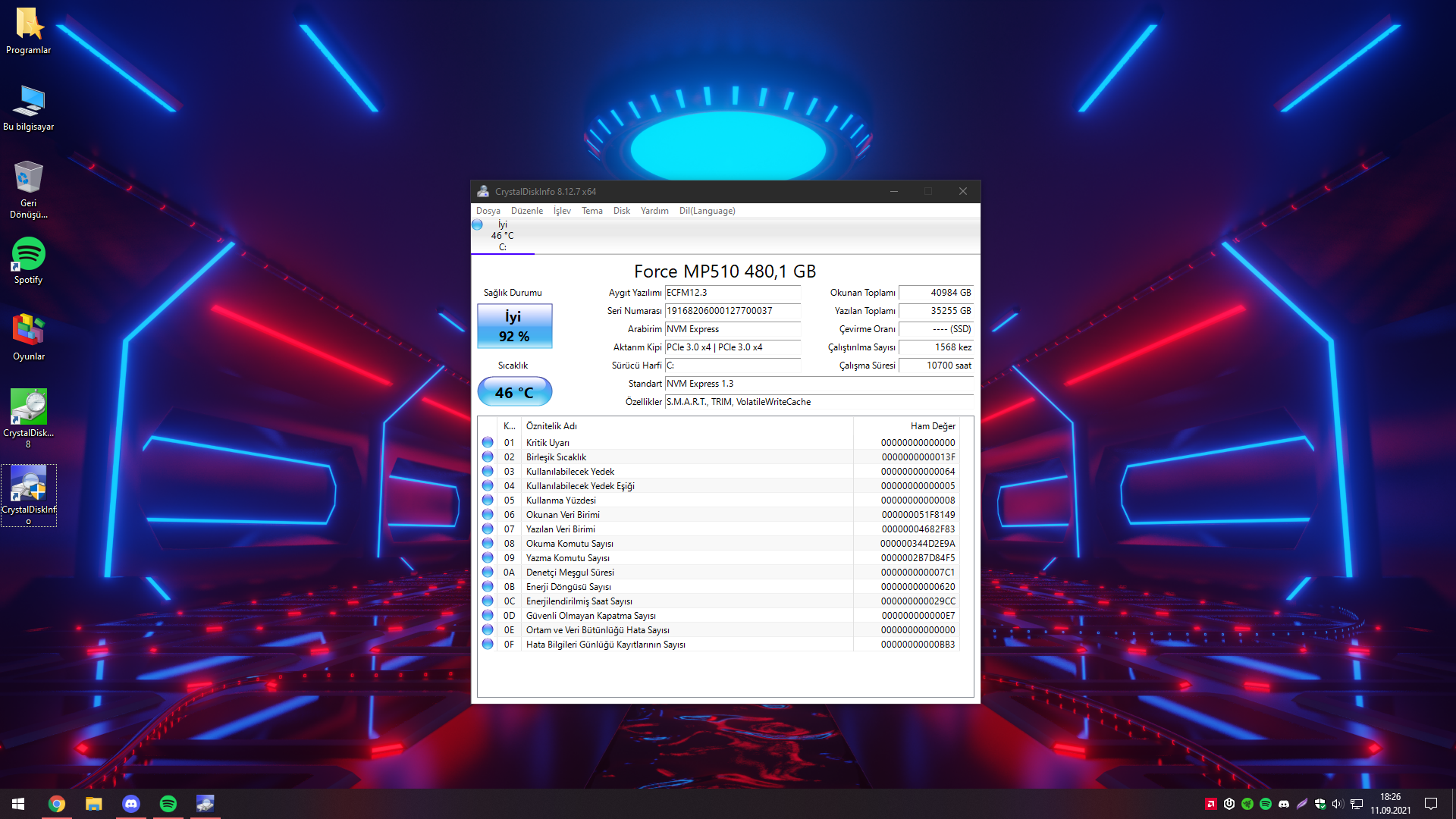
Task: Open the Dosya menu
Action: pyautogui.click(x=488, y=211)
